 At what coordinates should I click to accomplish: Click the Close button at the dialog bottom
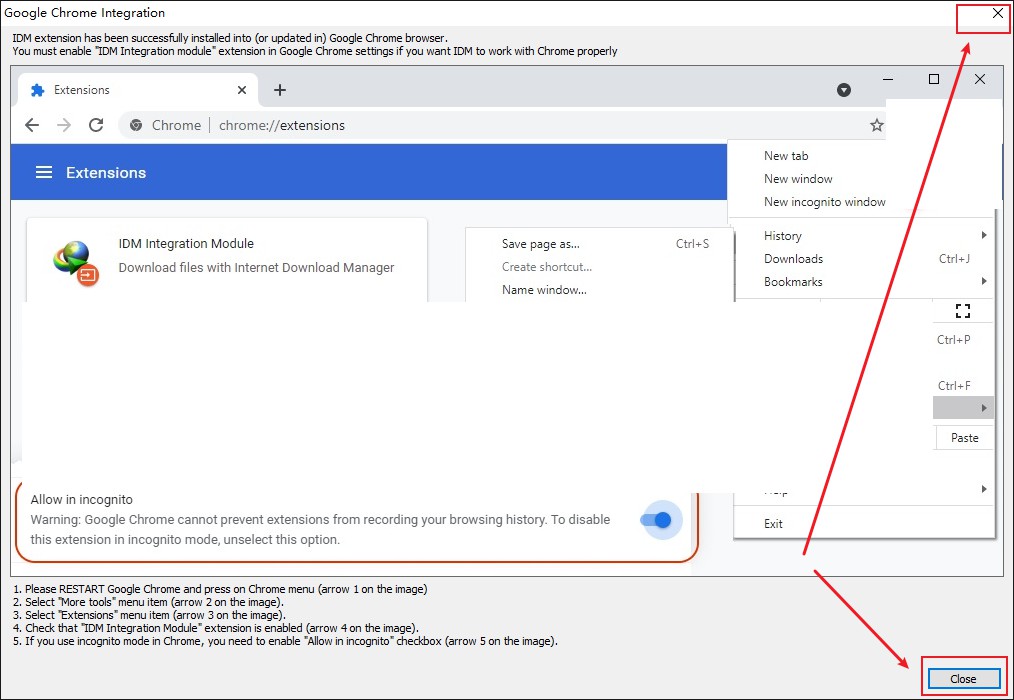(964, 679)
